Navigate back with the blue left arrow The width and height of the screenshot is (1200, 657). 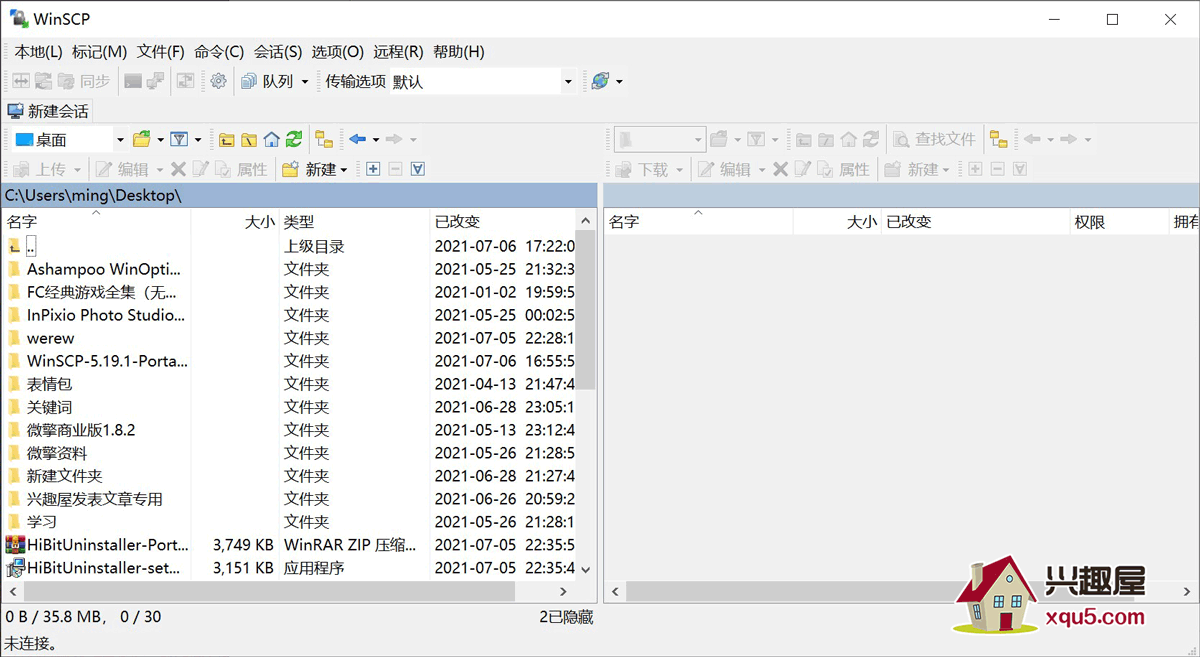pos(357,140)
